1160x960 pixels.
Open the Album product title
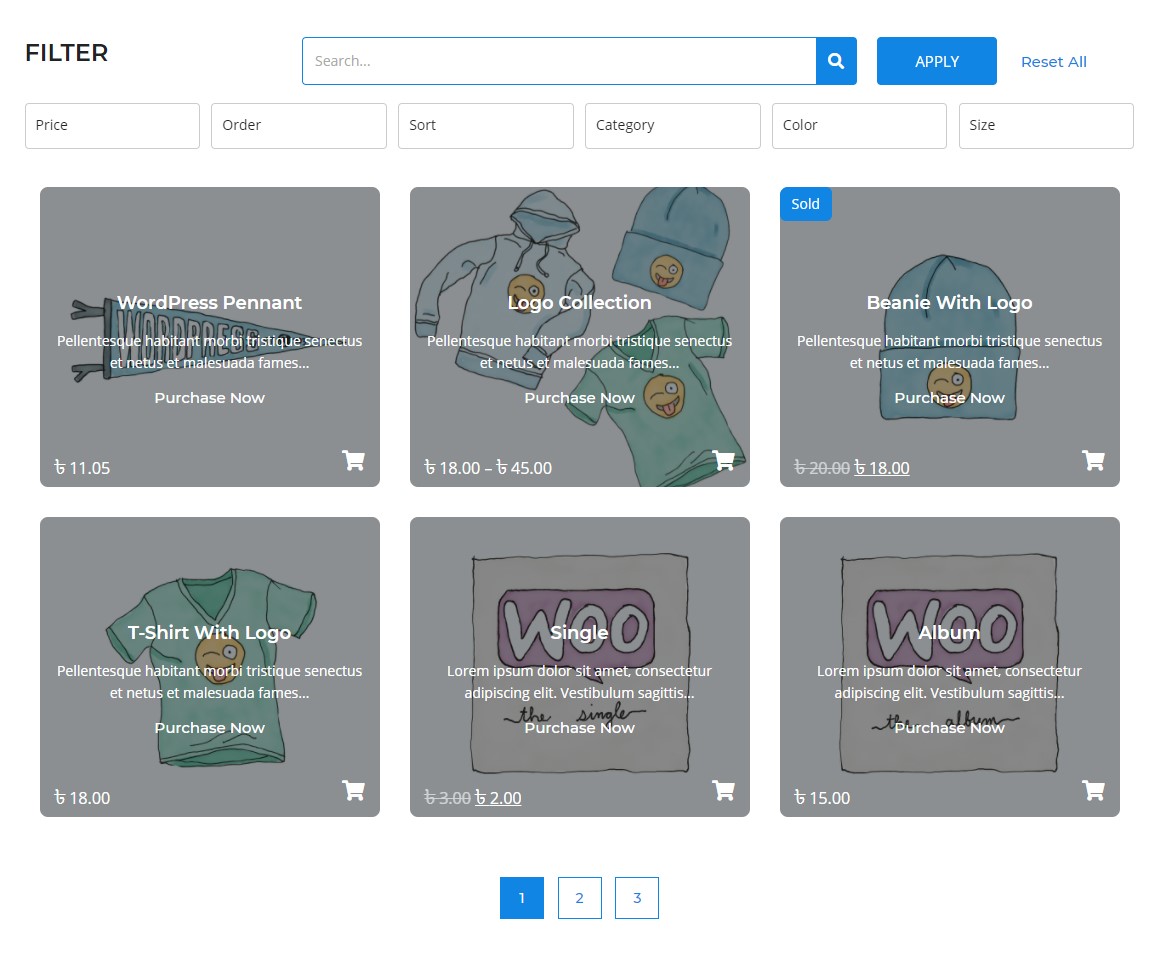[949, 632]
